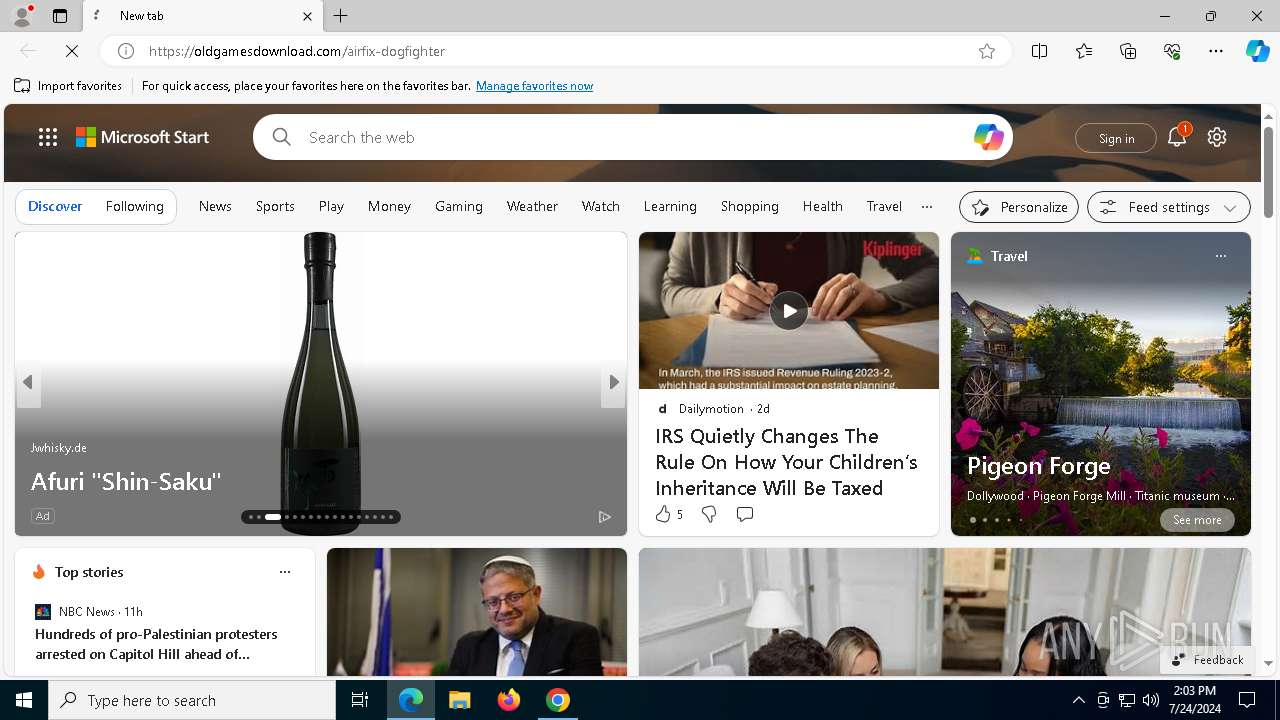Open the Shopping category
This screenshot has width=1280, height=720.
pos(750,206)
